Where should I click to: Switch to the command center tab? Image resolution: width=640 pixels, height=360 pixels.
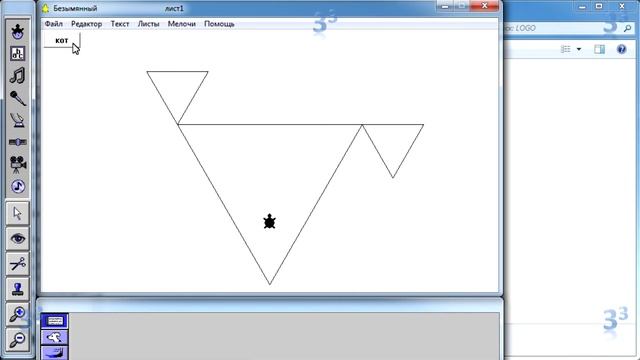click(55, 321)
